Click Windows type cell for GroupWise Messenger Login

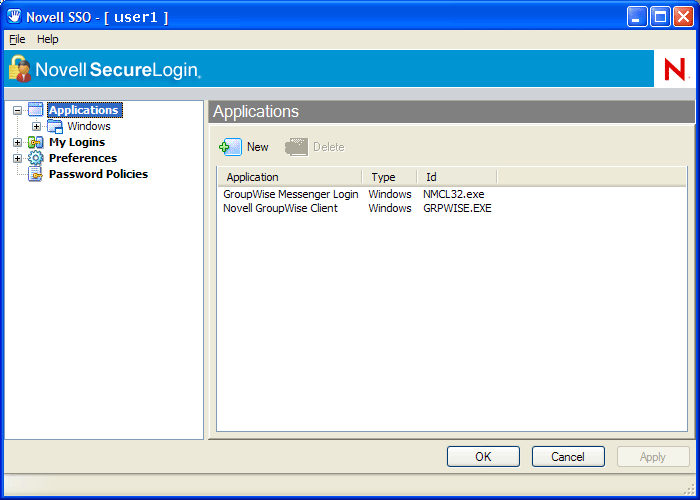(390, 194)
